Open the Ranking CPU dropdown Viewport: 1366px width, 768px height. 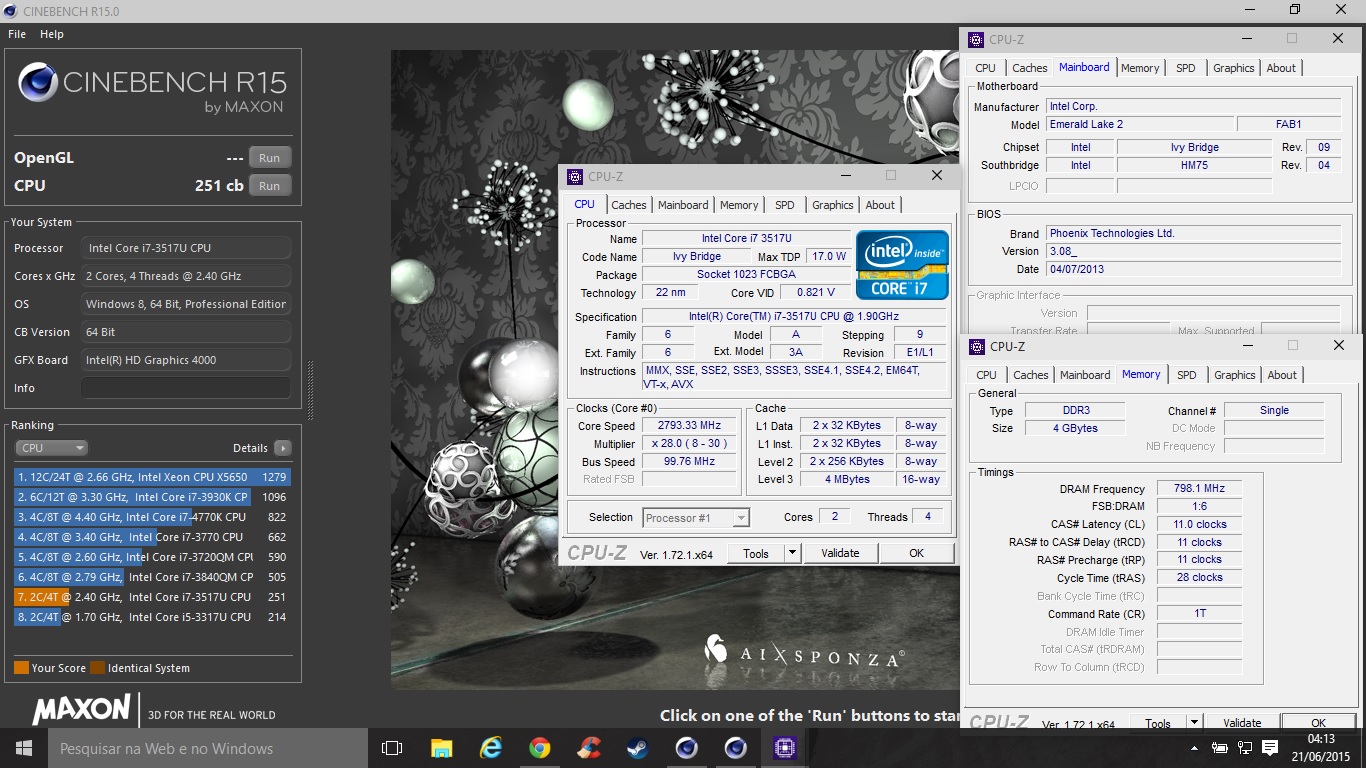(x=51, y=448)
